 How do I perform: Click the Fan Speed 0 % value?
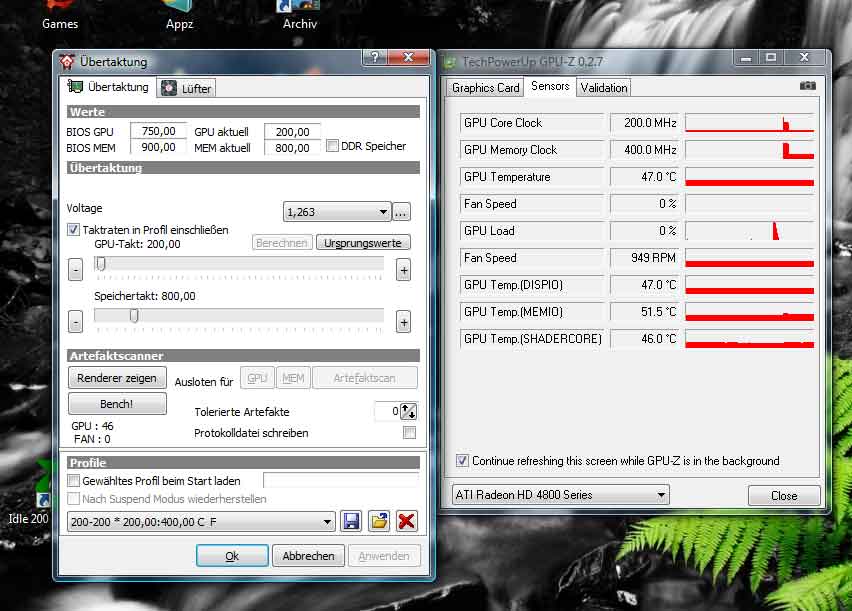pyautogui.click(x=644, y=204)
